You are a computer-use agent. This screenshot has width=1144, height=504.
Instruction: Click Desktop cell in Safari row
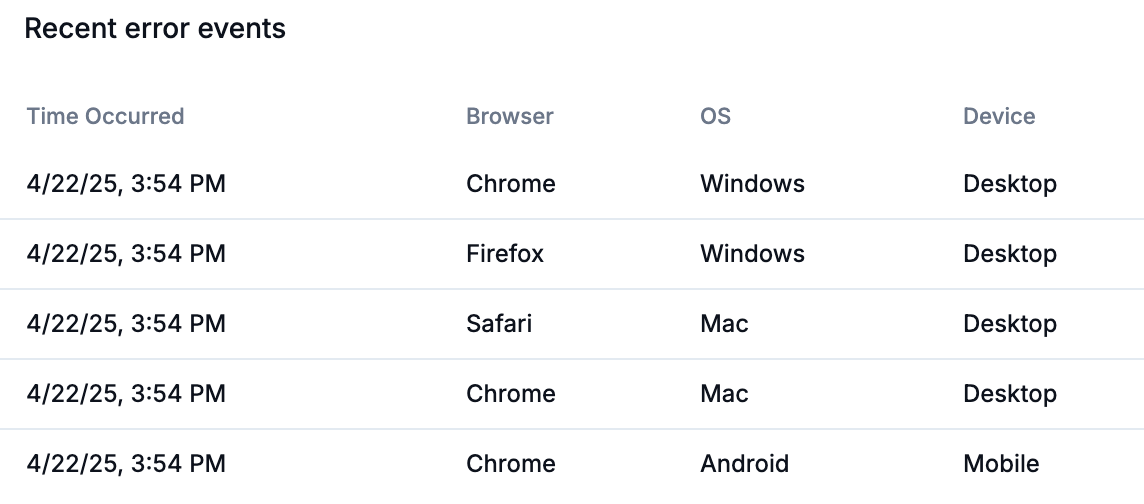pos(1010,324)
